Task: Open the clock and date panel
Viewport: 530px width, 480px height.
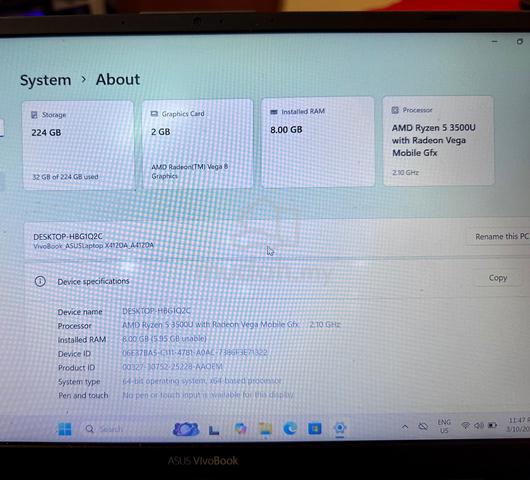Action: pyautogui.click(x=518, y=425)
